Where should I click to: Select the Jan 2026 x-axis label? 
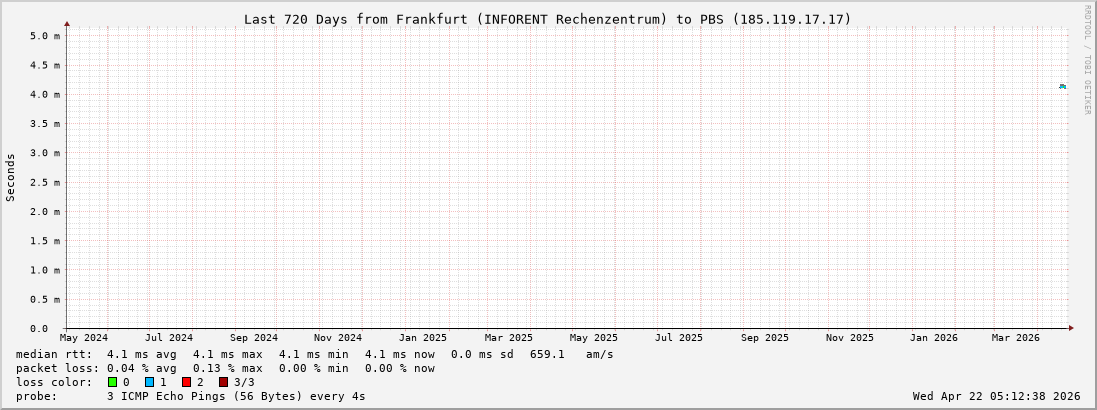pos(933,338)
